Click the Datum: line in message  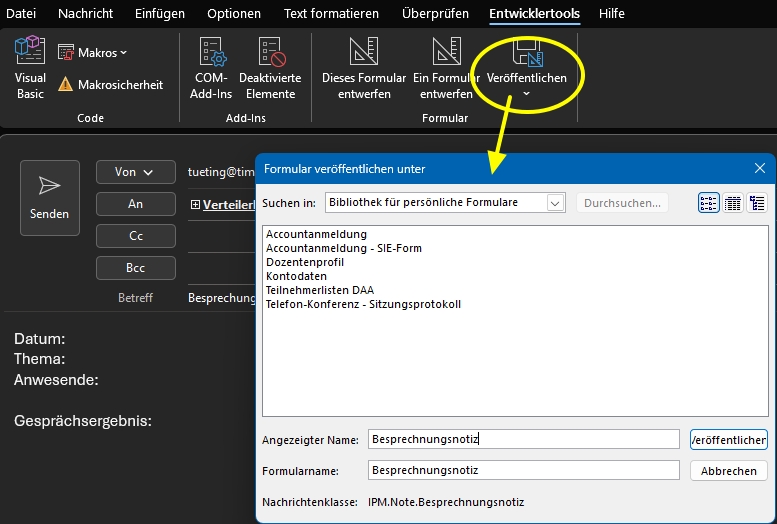pos(40,339)
